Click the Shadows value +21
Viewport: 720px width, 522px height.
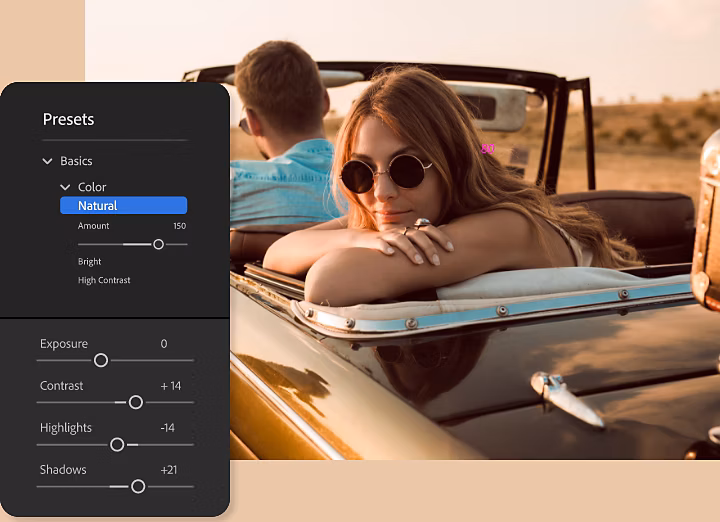click(169, 470)
